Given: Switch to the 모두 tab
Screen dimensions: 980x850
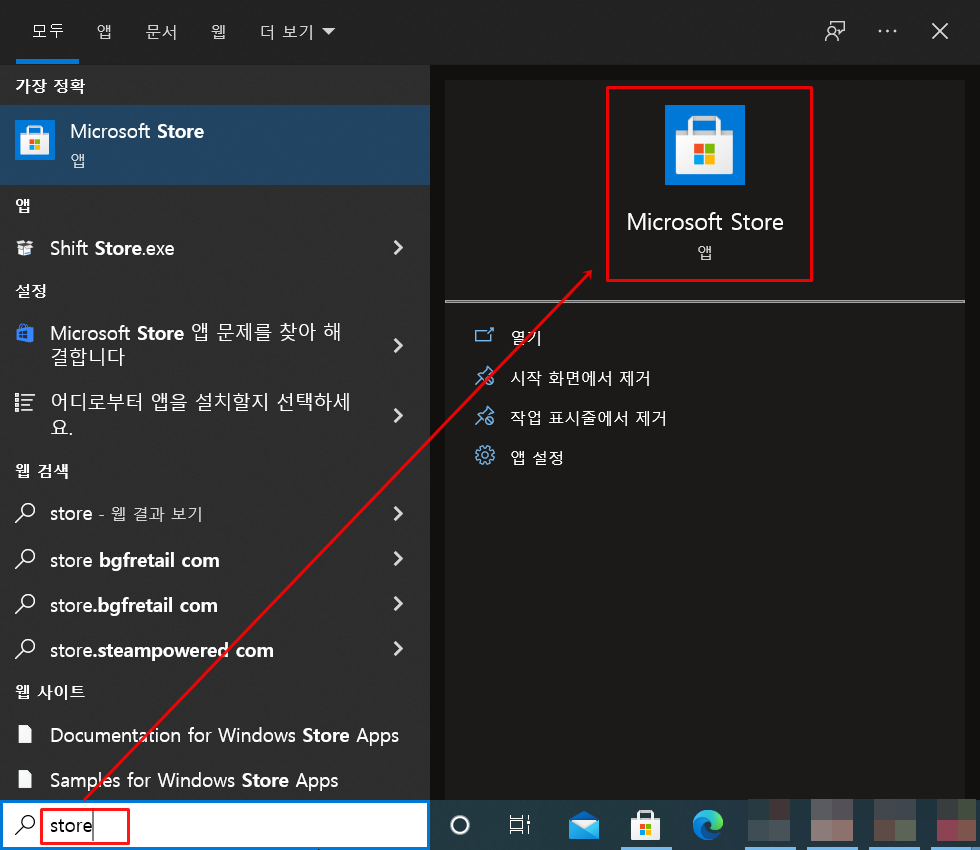Looking at the screenshot, I should (48, 31).
